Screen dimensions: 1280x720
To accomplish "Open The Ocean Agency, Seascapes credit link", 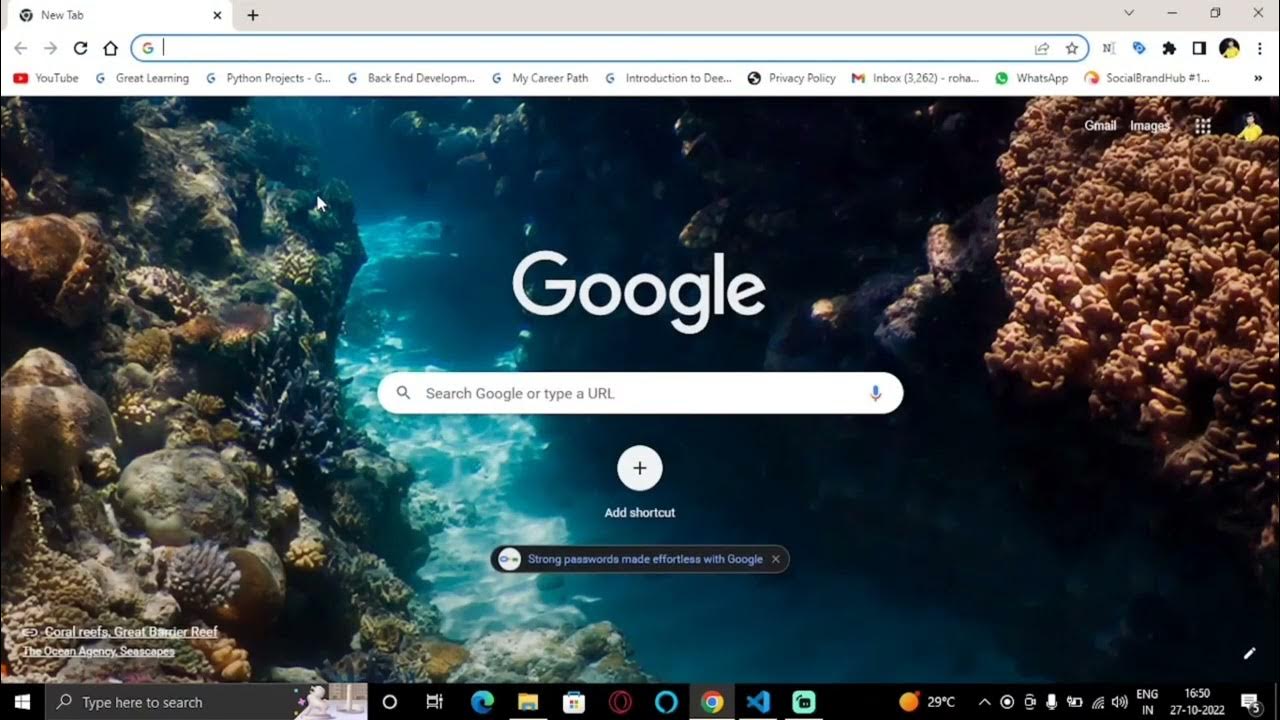I will [x=98, y=651].
